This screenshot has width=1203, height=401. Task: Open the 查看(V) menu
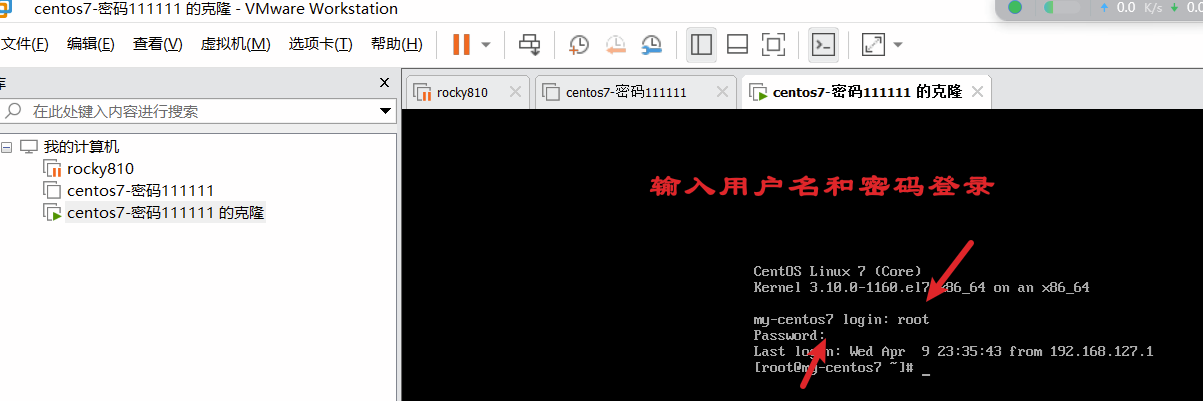tap(158, 44)
